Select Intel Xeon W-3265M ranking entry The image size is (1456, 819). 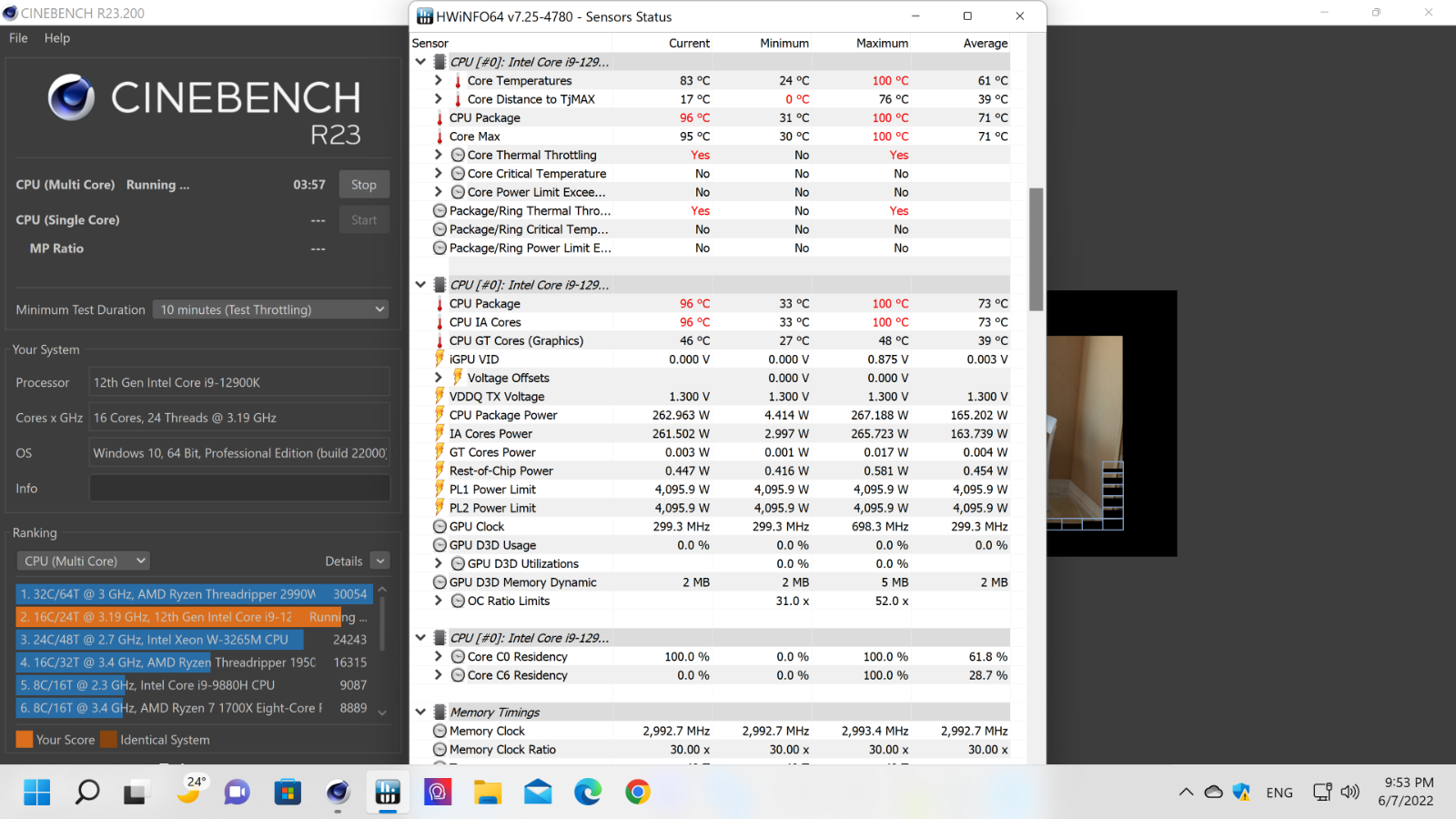pos(194,640)
